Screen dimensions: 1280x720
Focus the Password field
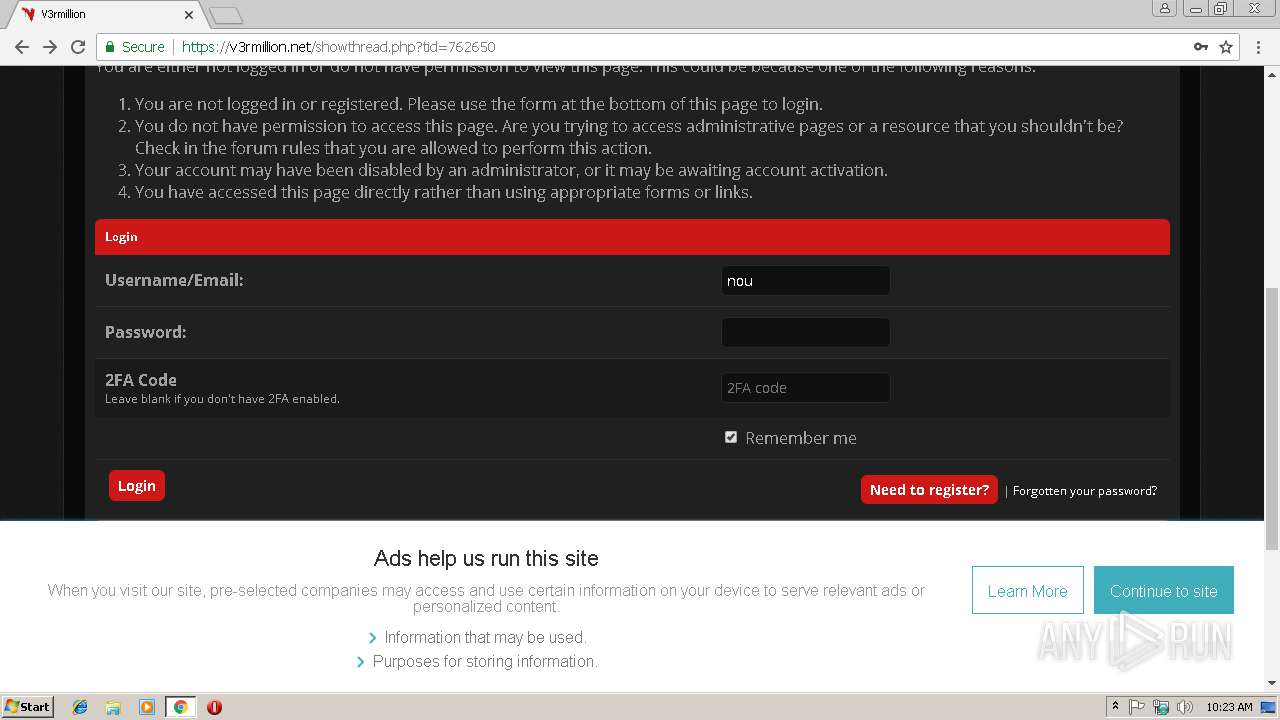tap(805, 332)
